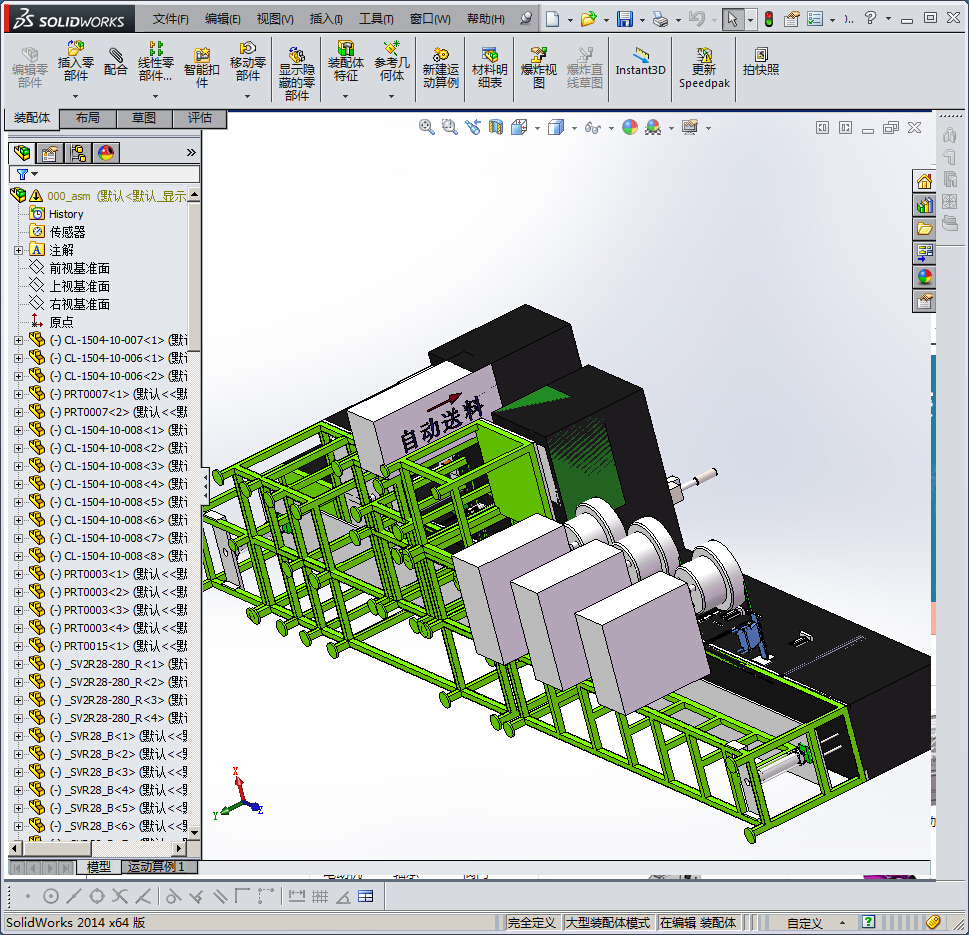Screen dimensions: 969x935
Task: Open Bill of Materials tool
Action: click(x=489, y=68)
